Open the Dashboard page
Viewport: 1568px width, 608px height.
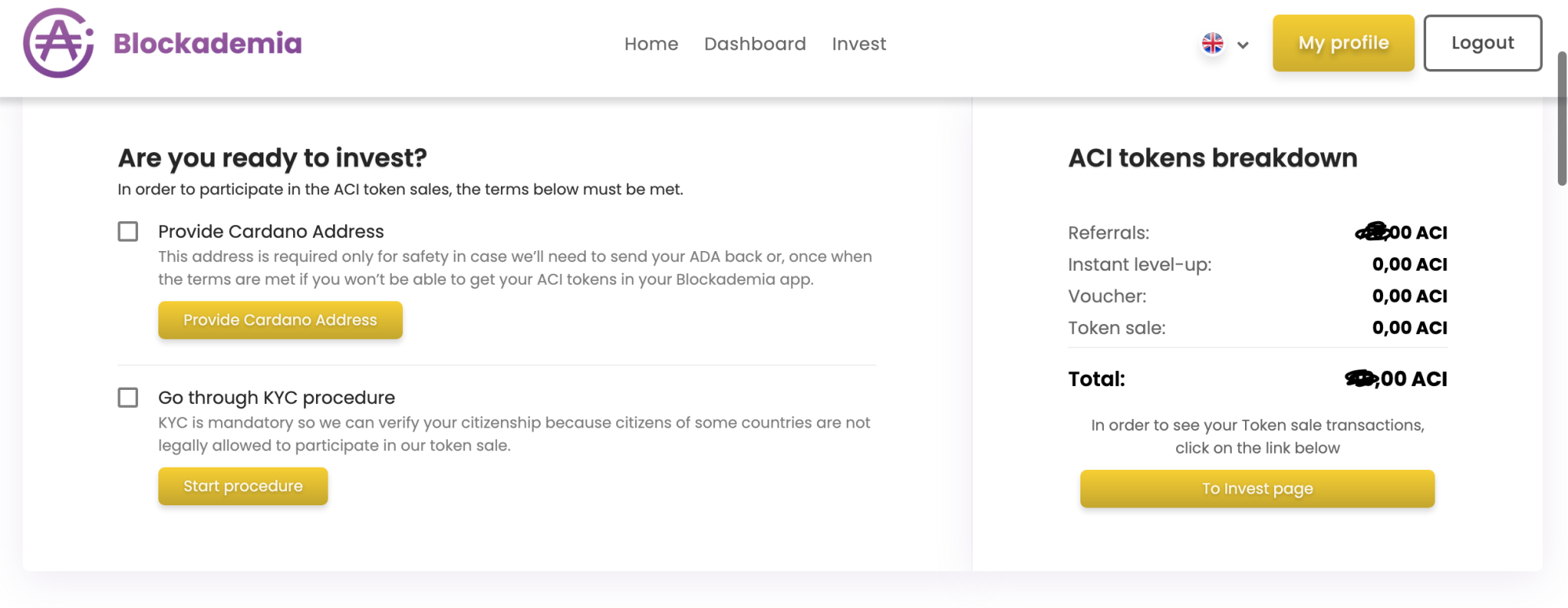pyautogui.click(x=755, y=44)
